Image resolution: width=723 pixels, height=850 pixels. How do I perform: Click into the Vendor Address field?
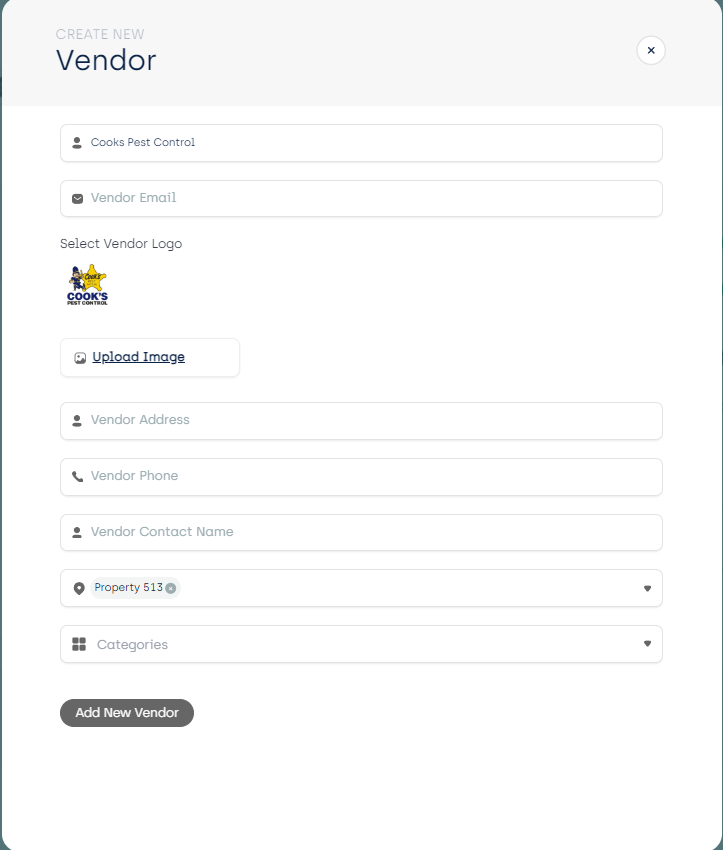[370, 420]
